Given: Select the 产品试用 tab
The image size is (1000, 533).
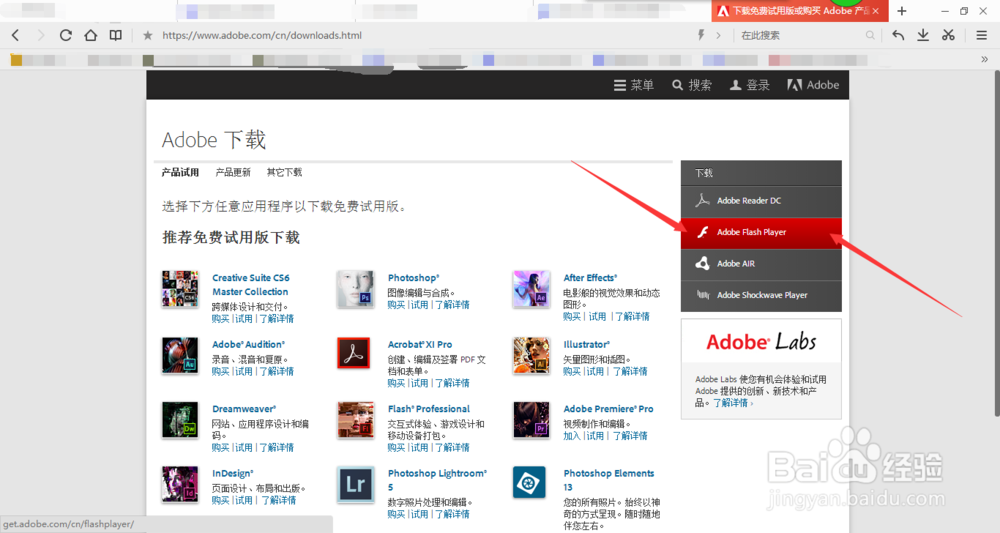Looking at the screenshot, I should pos(180,172).
